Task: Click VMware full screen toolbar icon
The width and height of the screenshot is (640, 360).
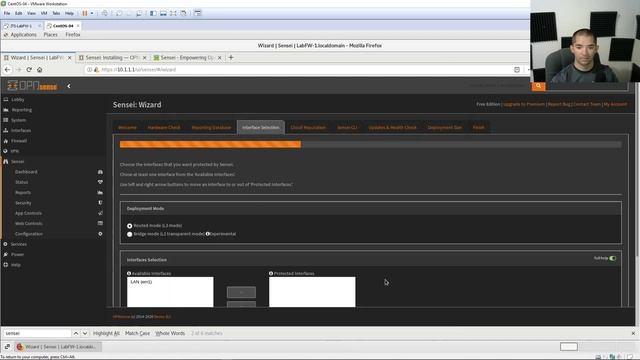Action: click(x=173, y=13)
